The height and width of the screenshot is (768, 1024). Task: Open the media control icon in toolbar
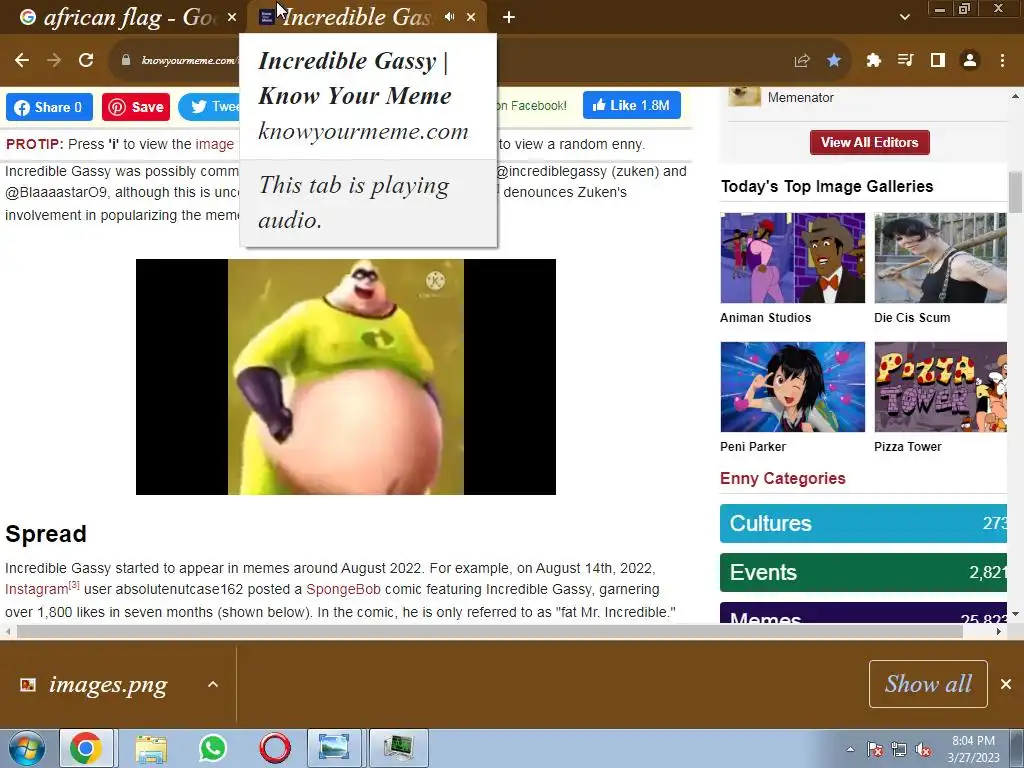point(905,61)
